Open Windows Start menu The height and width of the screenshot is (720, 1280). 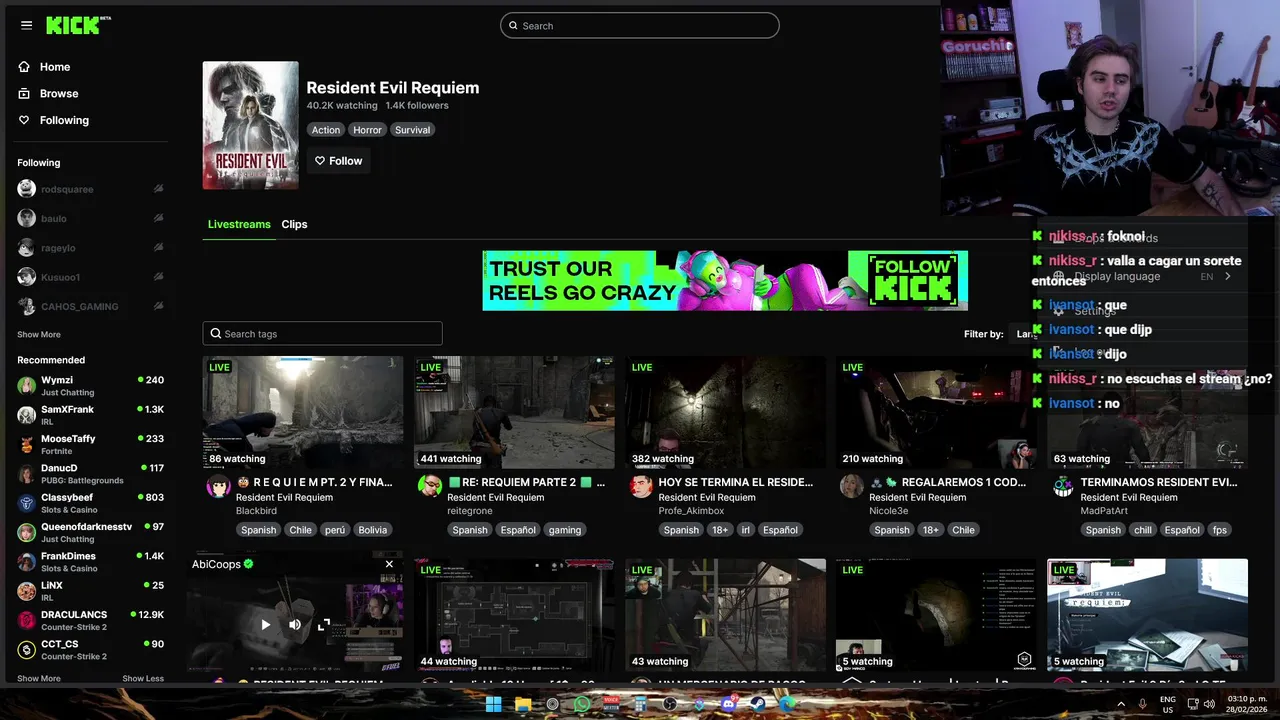[x=493, y=704]
